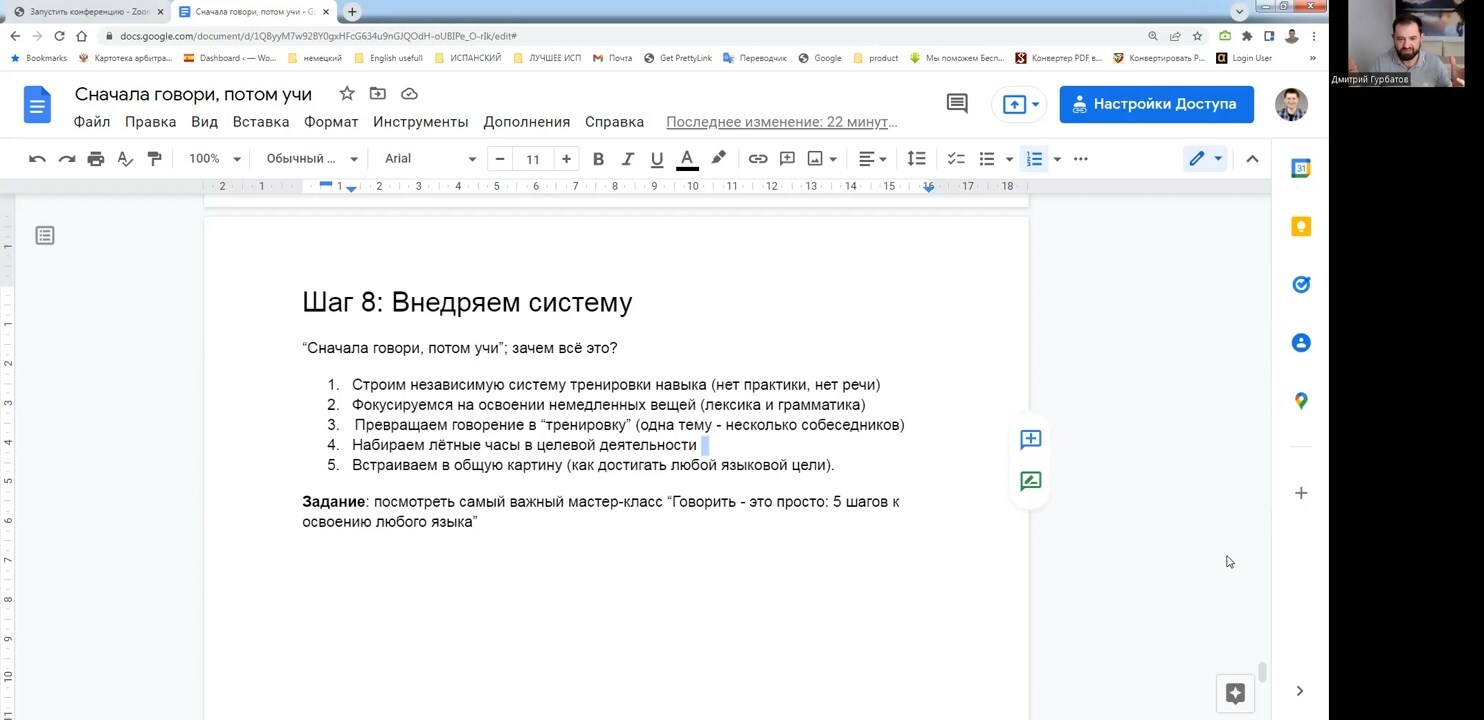Open the comment history icon
The height and width of the screenshot is (720, 1484).
(x=957, y=104)
